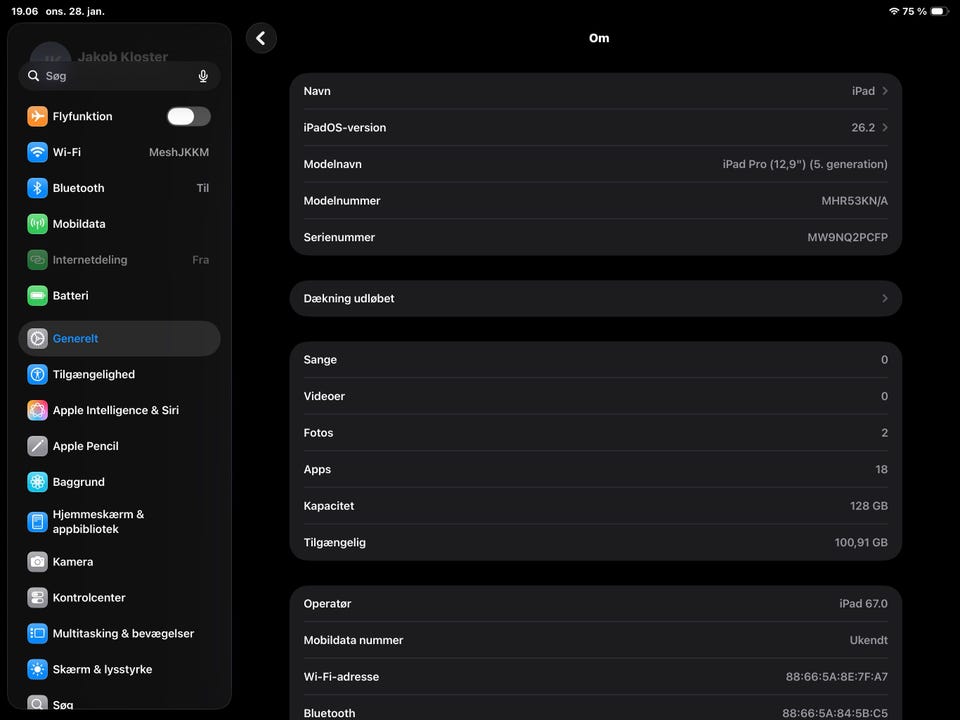Tap the magnifying glass in search field
This screenshot has width=960, height=720.
pyautogui.click(x=34, y=76)
